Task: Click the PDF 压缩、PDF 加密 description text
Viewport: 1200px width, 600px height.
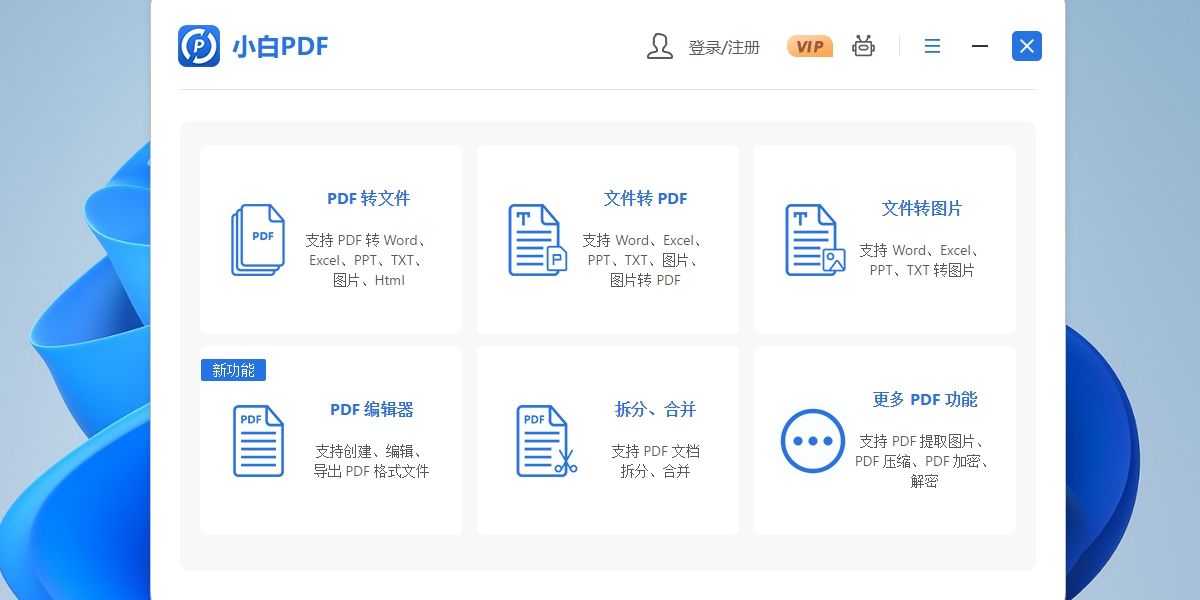Action: point(923,461)
